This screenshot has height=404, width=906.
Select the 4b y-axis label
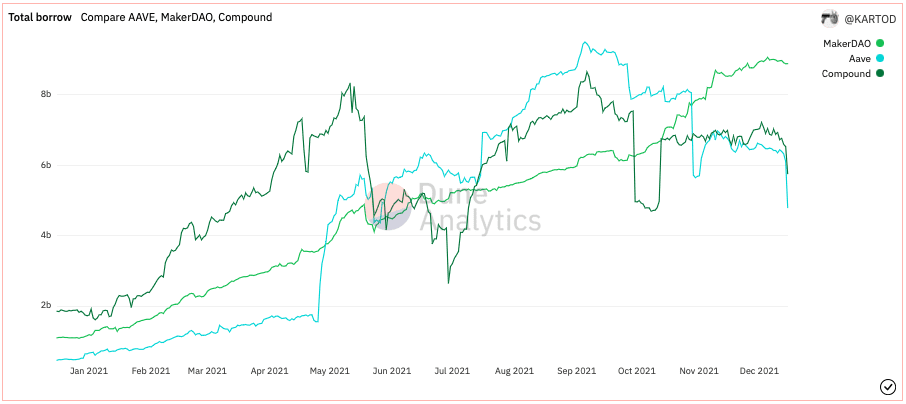[45, 235]
